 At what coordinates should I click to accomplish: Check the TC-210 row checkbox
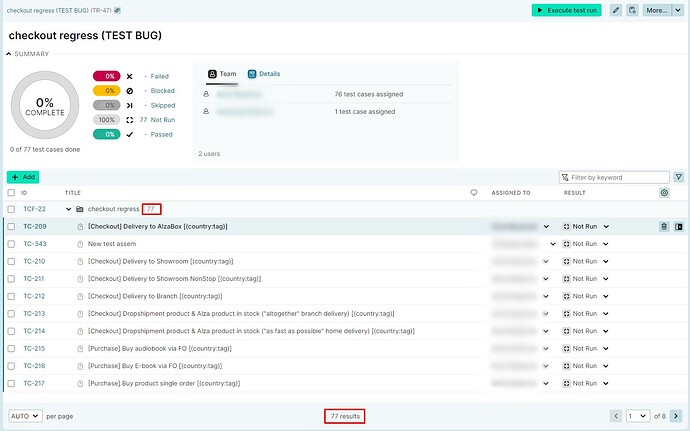click(x=11, y=262)
